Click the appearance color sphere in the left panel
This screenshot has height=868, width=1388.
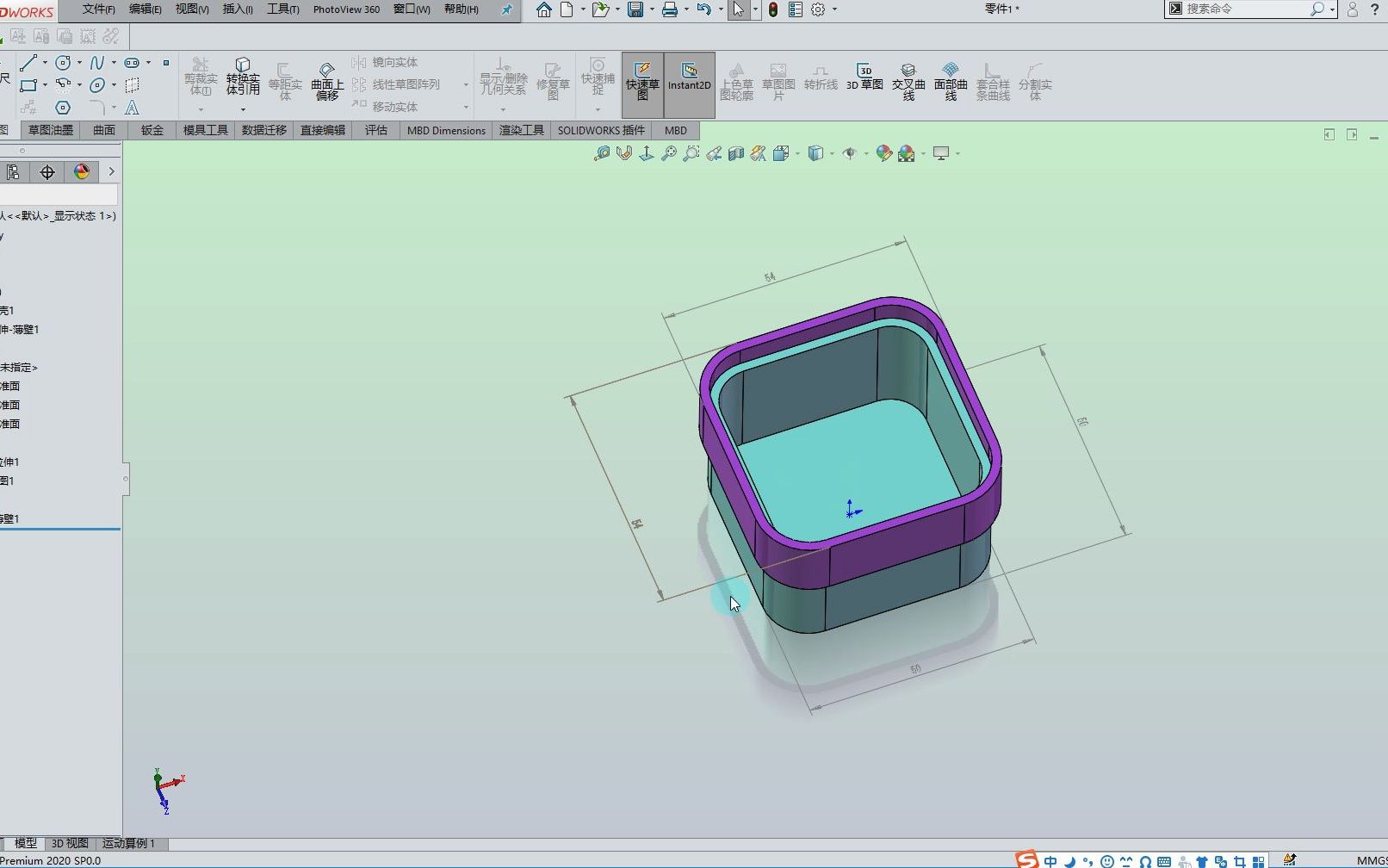(x=81, y=171)
